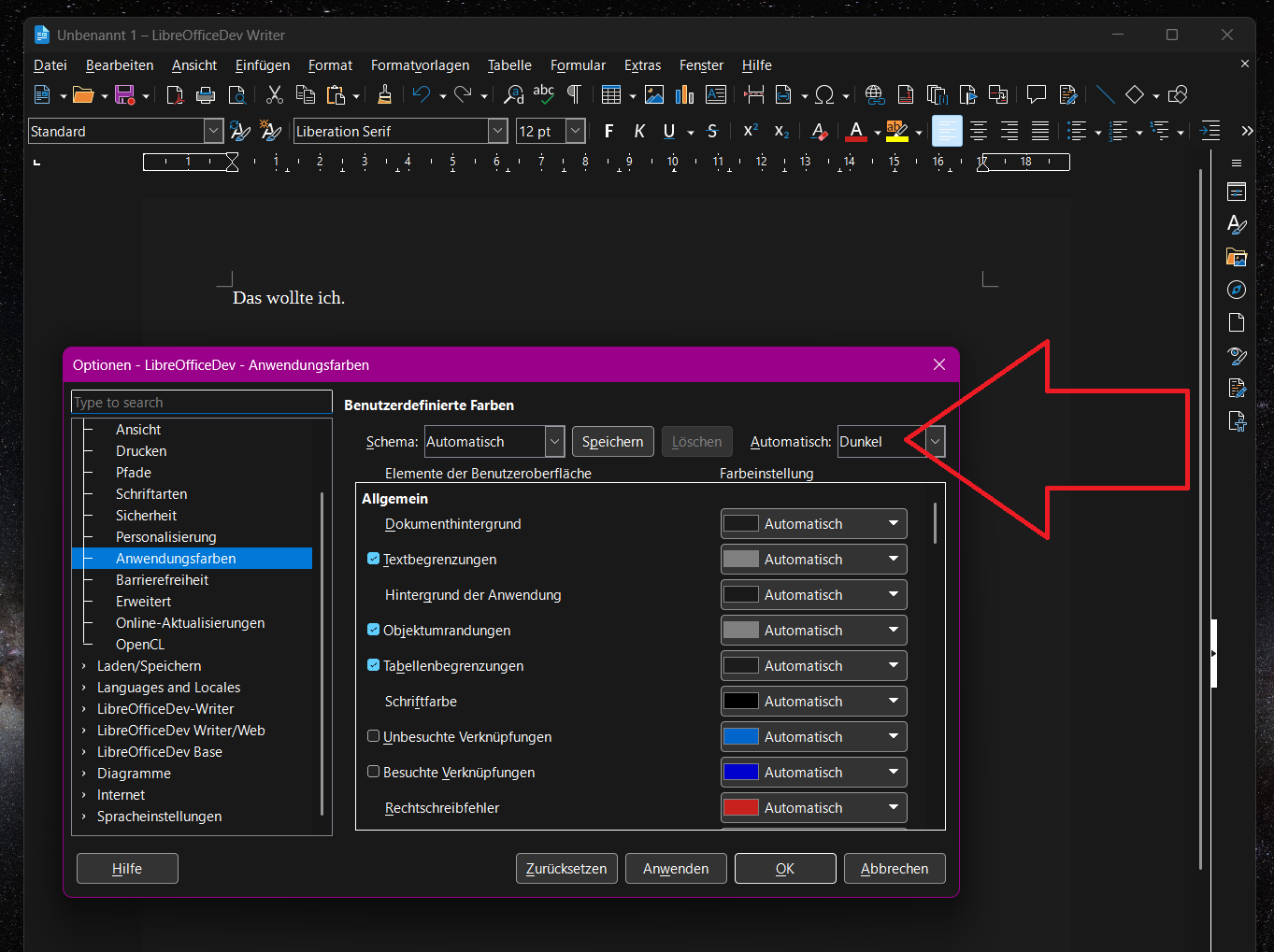Click the Superscript icon
Image resolution: width=1274 pixels, height=952 pixels.
click(x=751, y=131)
